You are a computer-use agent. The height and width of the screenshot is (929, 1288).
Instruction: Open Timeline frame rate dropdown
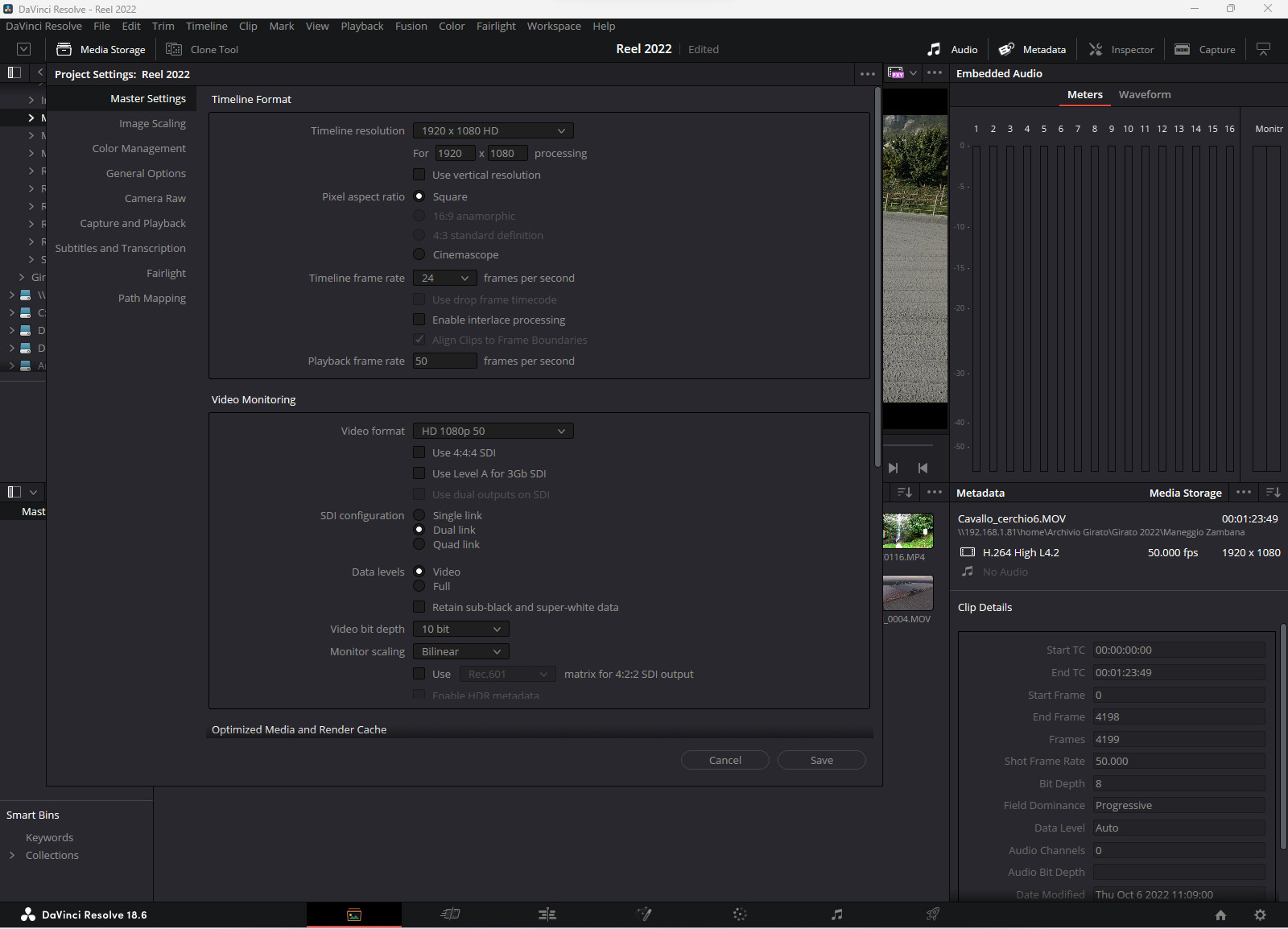(444, 278)
